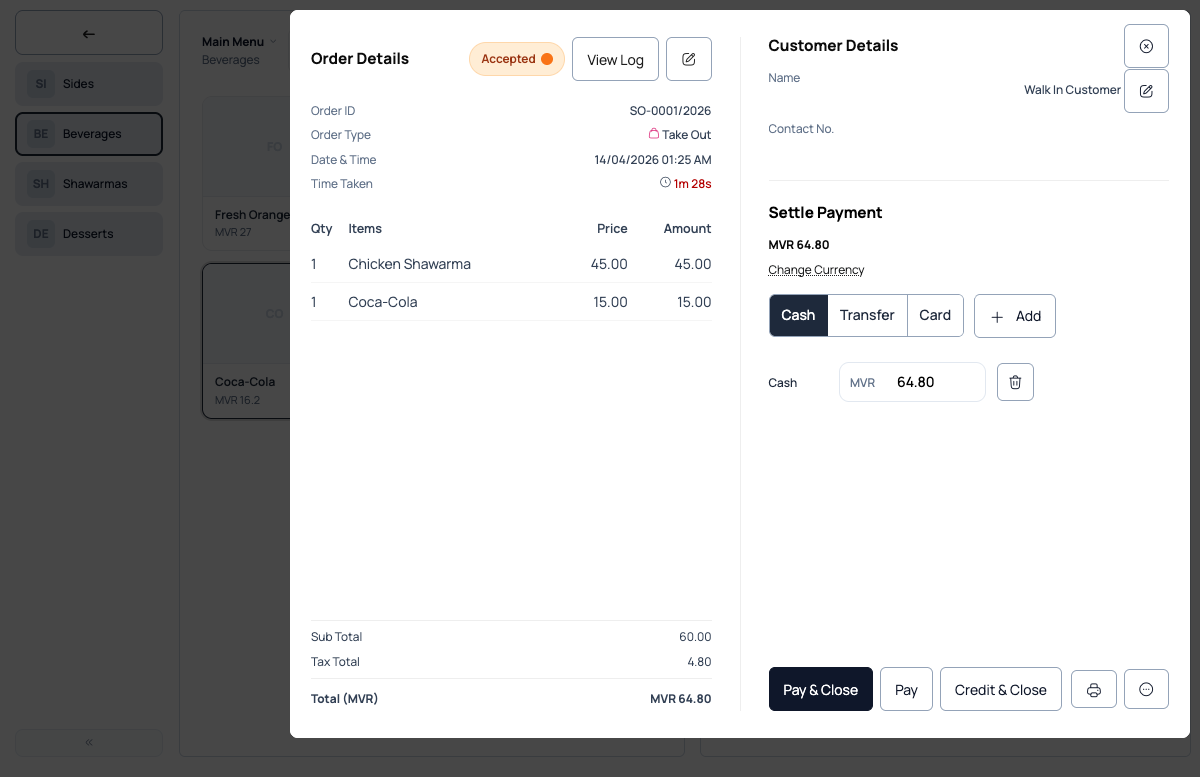This screenshot has height=777, width=1200.
Task: Click the order ID SO-0001/2026
Action: pos(670,111)
